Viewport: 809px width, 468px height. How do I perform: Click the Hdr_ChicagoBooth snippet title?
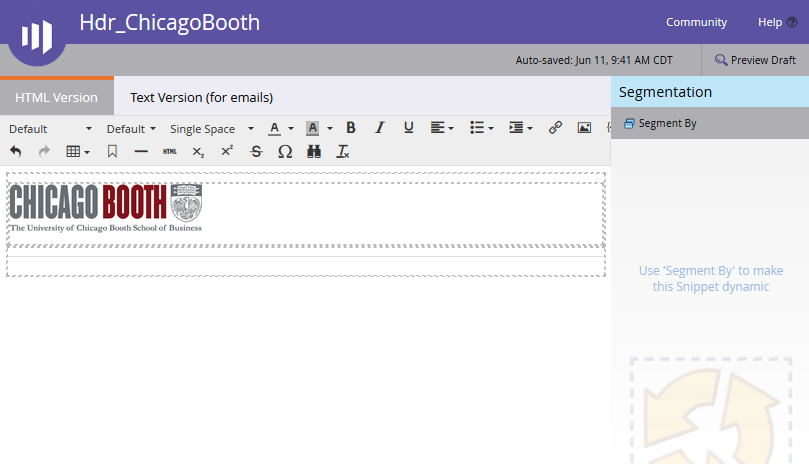169,23
